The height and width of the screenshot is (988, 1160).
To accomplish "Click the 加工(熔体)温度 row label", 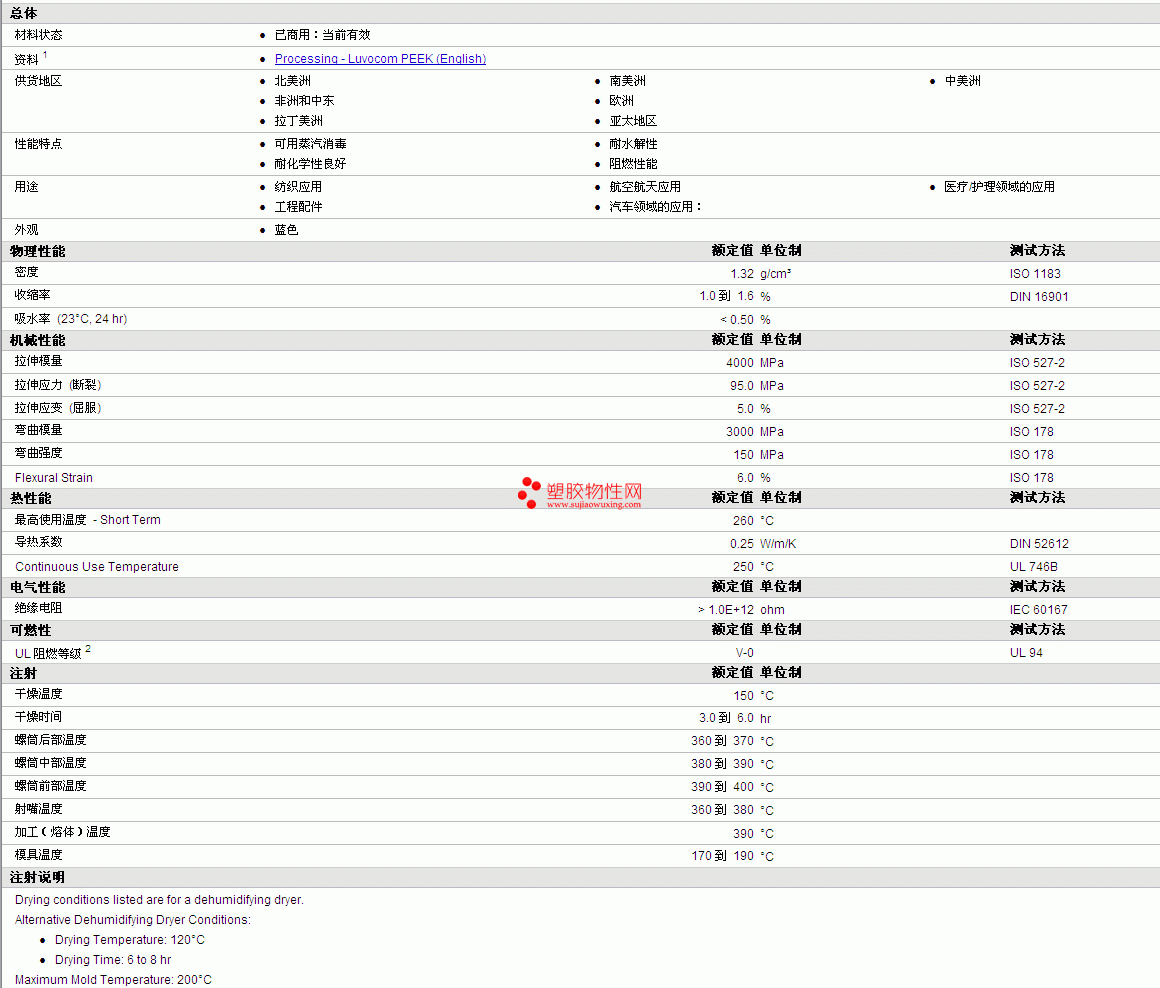I will point(63,832).
